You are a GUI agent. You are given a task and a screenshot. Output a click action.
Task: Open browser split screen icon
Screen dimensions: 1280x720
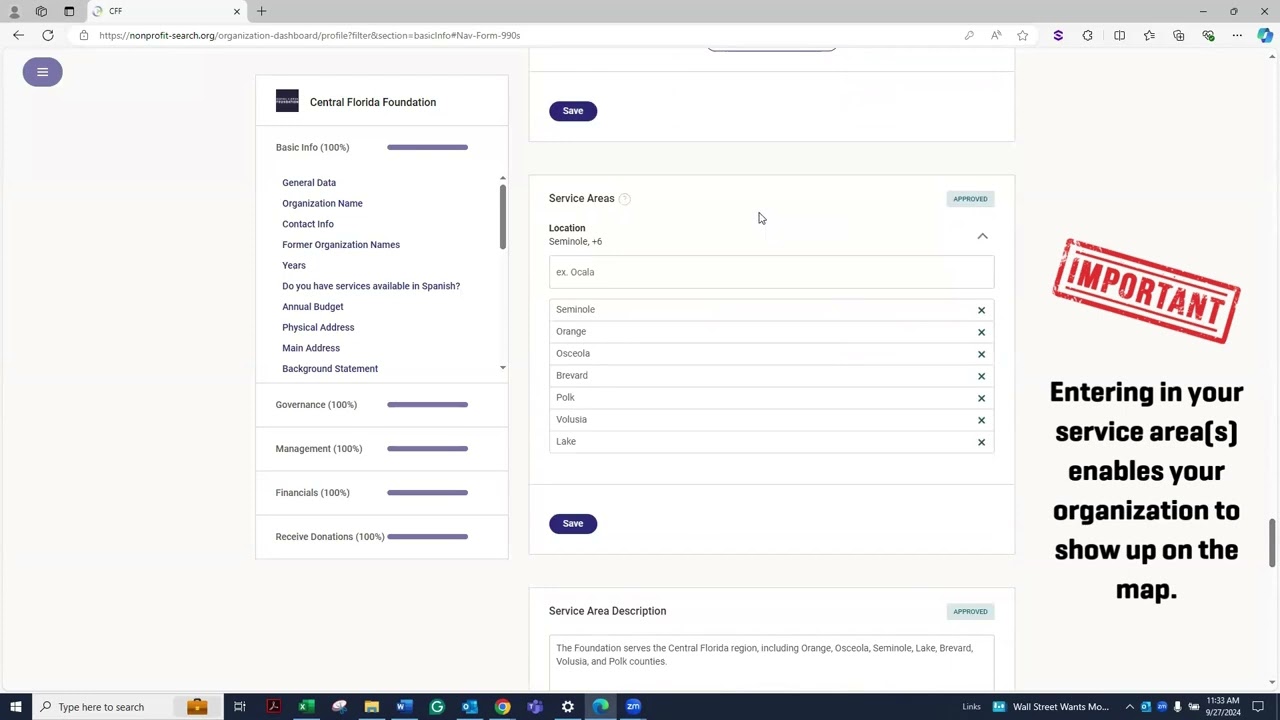pos(1119,35)
